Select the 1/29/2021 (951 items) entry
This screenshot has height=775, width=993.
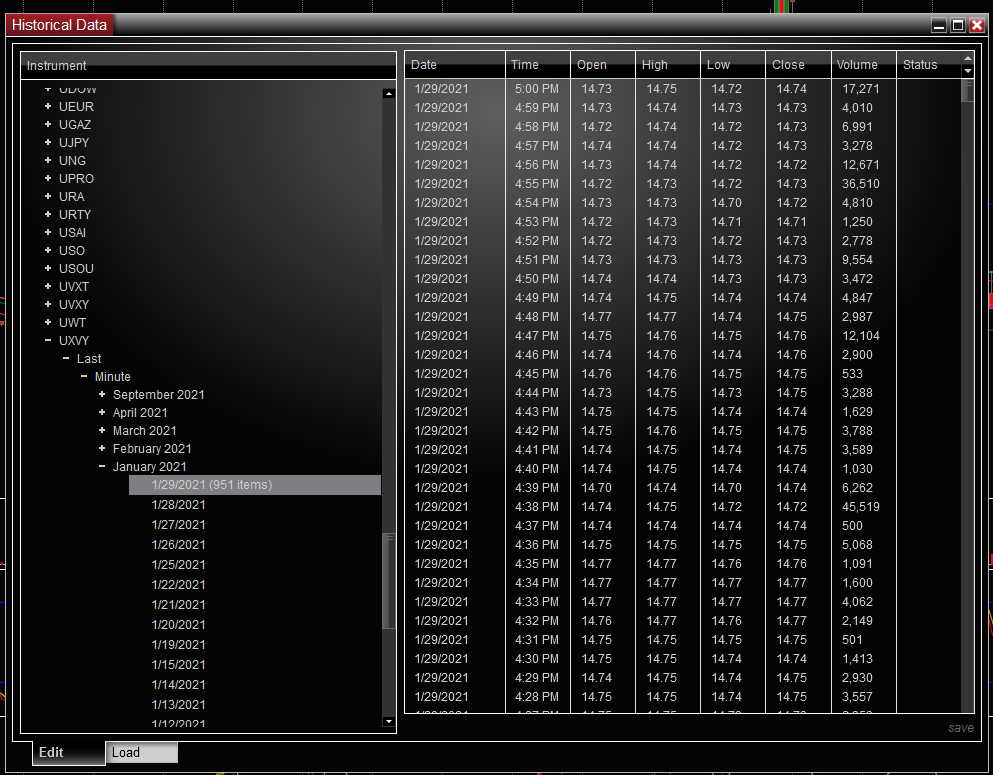255,485
